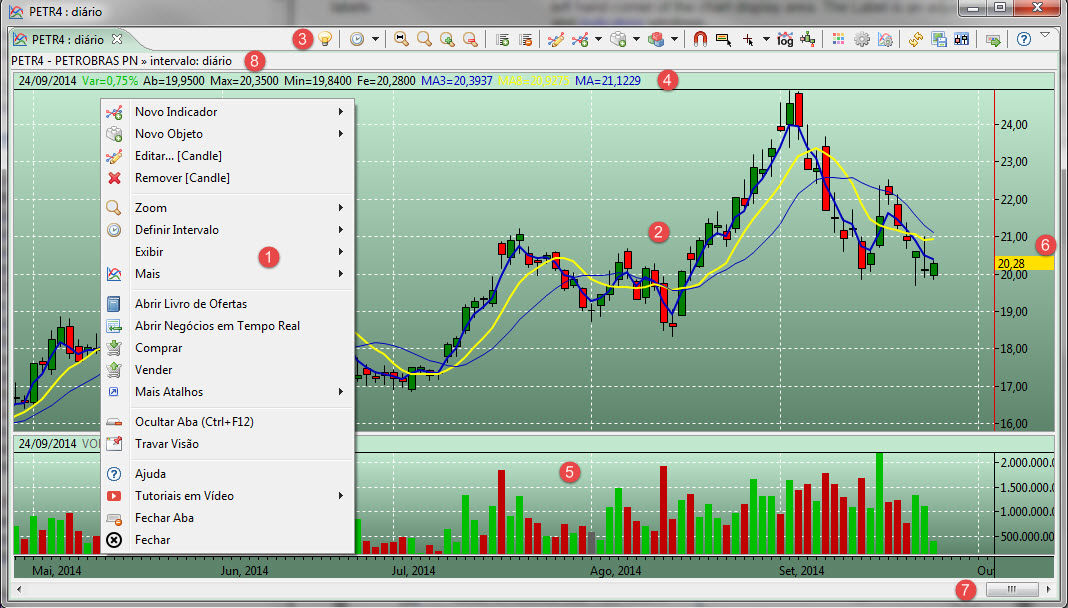This screenshot has width=1068, height=608.
Task: Click the blue candlestick panel icon
Action: coord(962,39)
